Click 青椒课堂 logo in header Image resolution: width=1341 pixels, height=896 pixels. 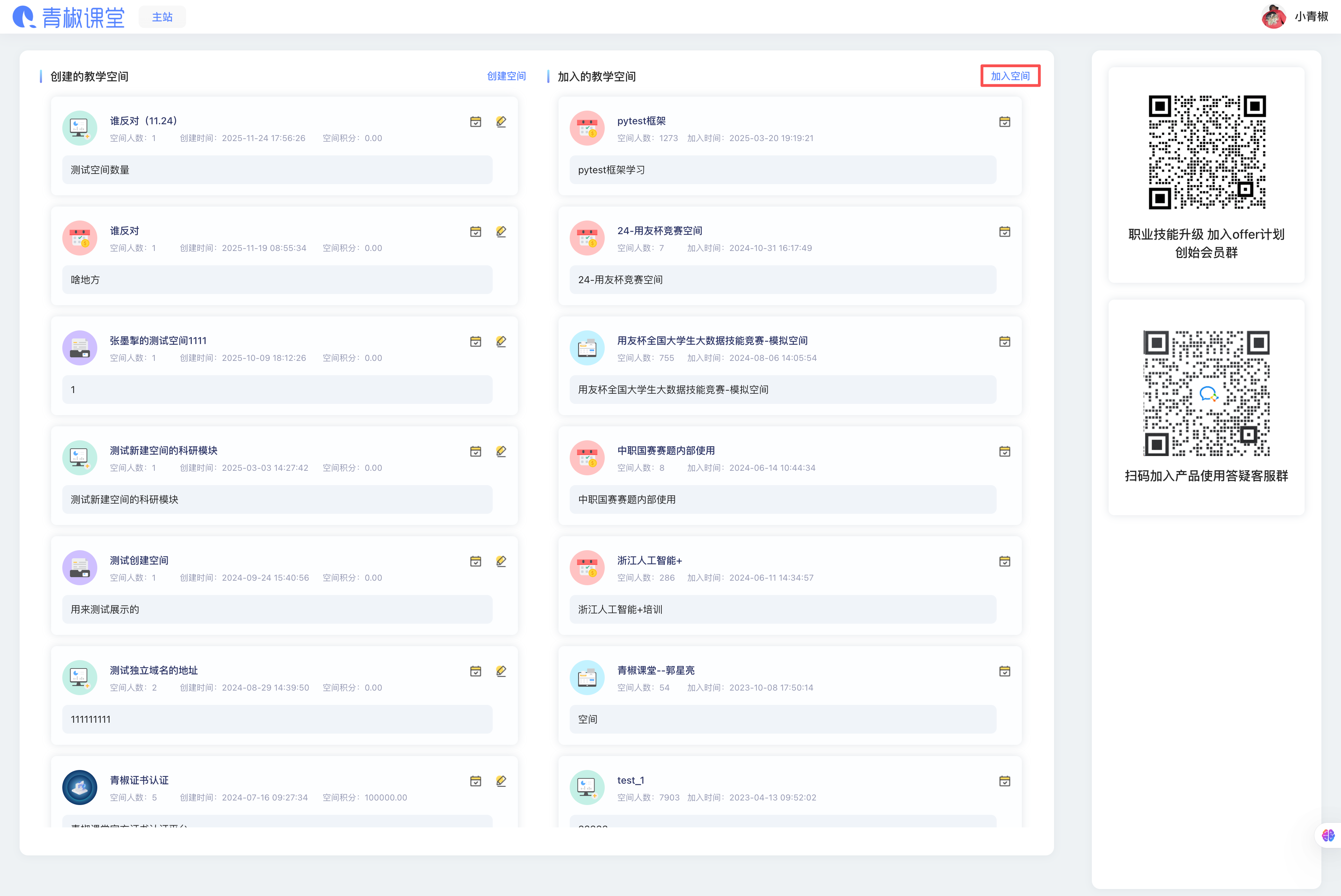click(x=69, y=17)
